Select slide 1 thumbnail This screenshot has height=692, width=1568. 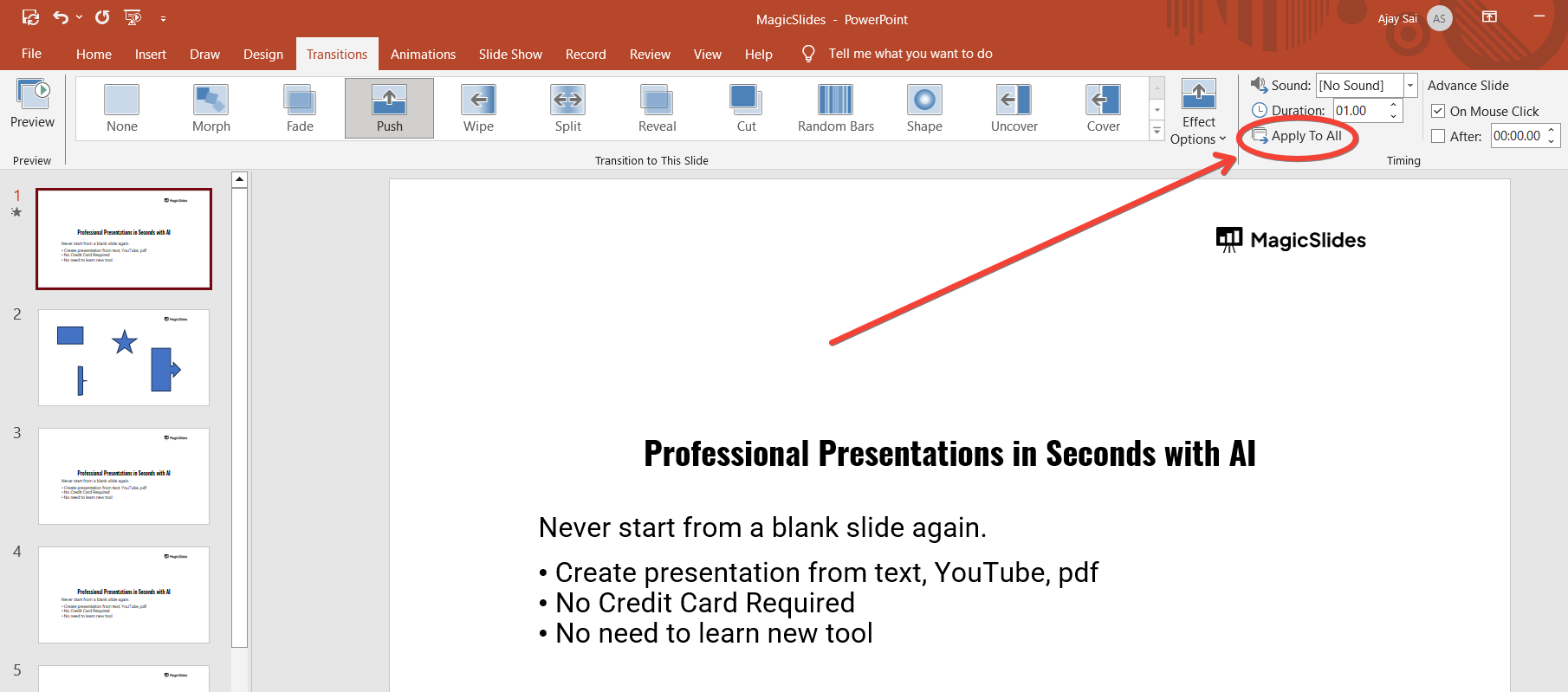(x=124, y=239)
